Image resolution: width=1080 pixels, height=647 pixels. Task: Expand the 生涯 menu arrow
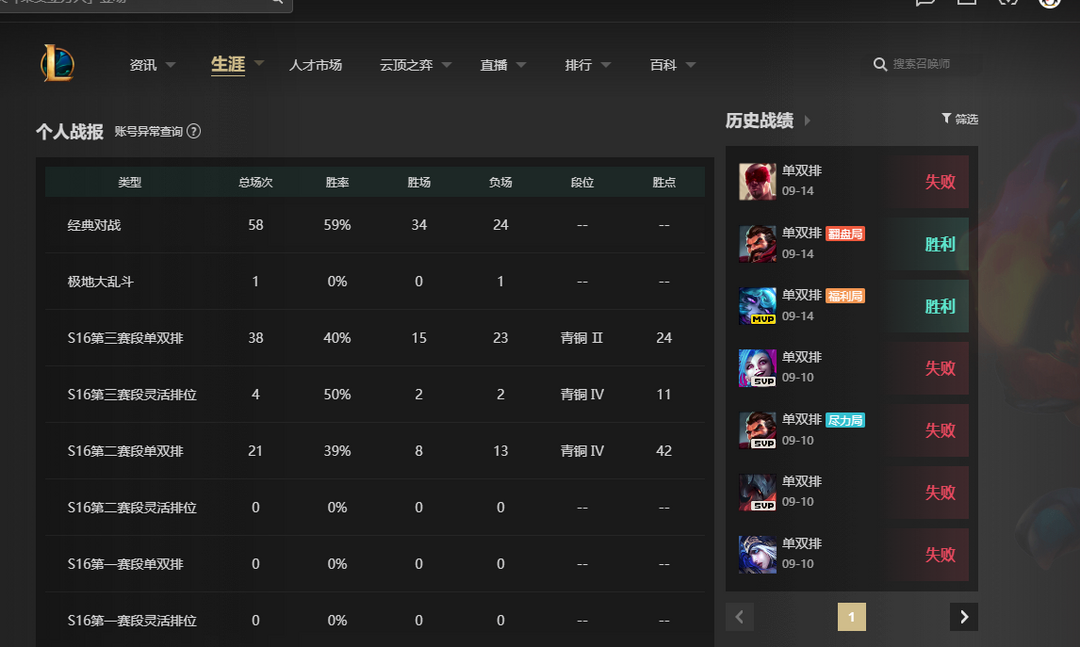[x=259, y=63]
